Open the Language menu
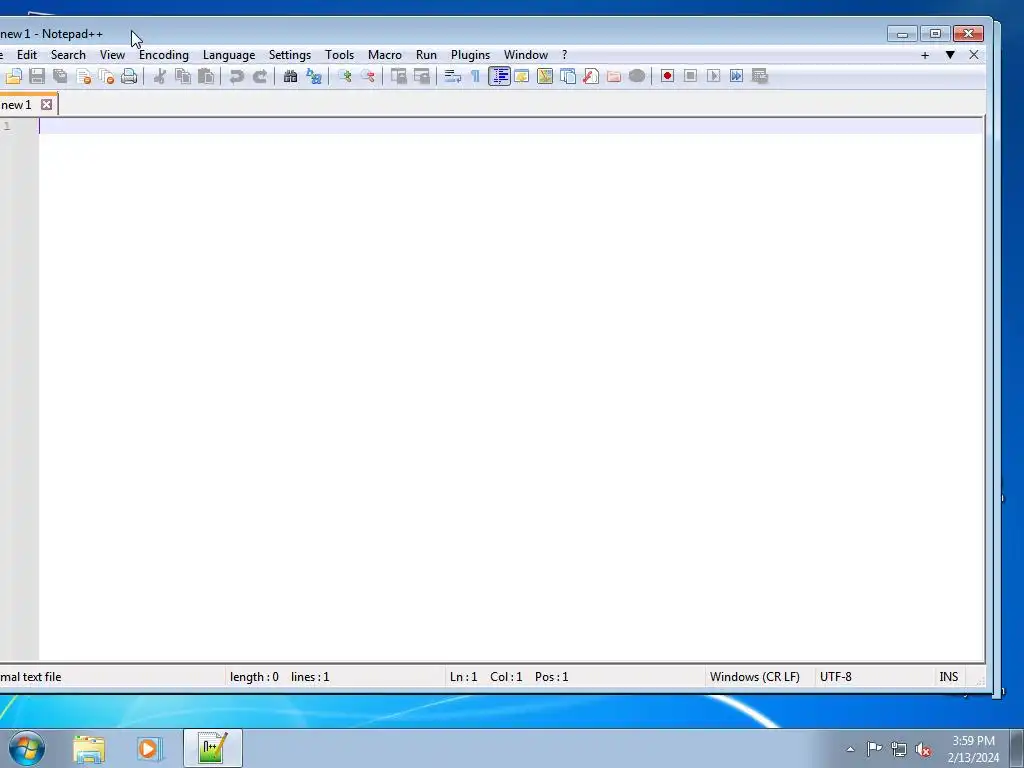 [x=229, y=55]
